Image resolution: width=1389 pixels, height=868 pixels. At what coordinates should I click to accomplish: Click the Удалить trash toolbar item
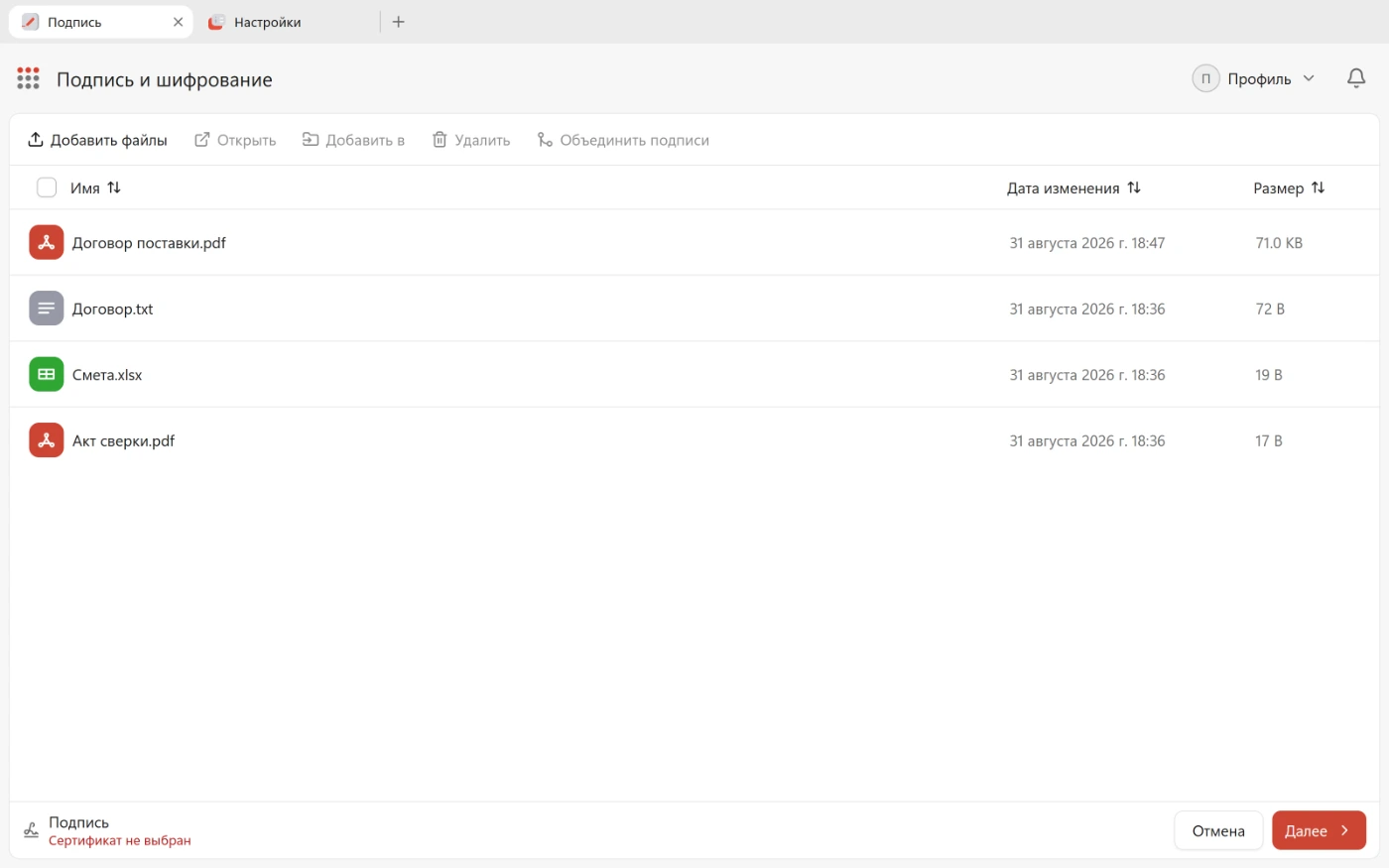click(x=471, y=140)
